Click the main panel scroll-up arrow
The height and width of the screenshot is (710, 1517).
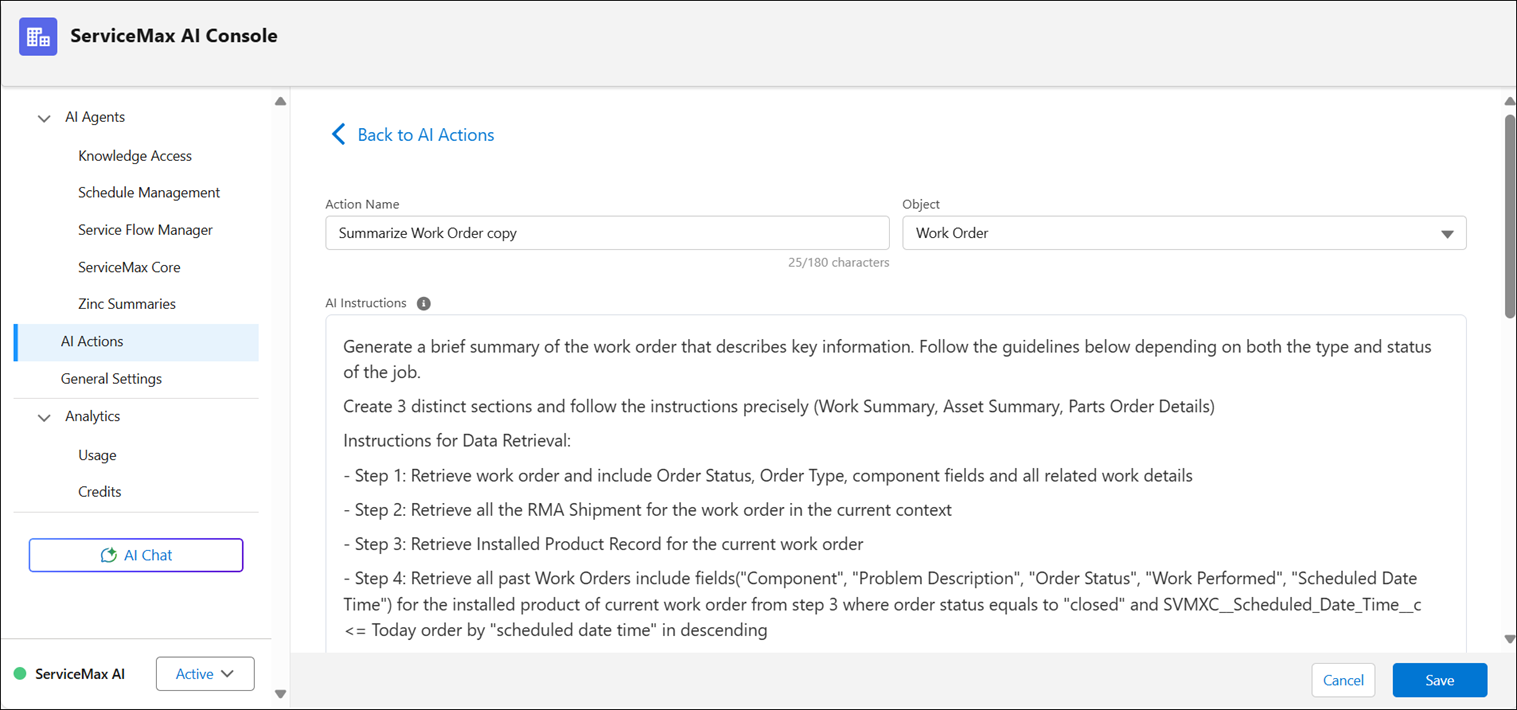(1510, 101)
